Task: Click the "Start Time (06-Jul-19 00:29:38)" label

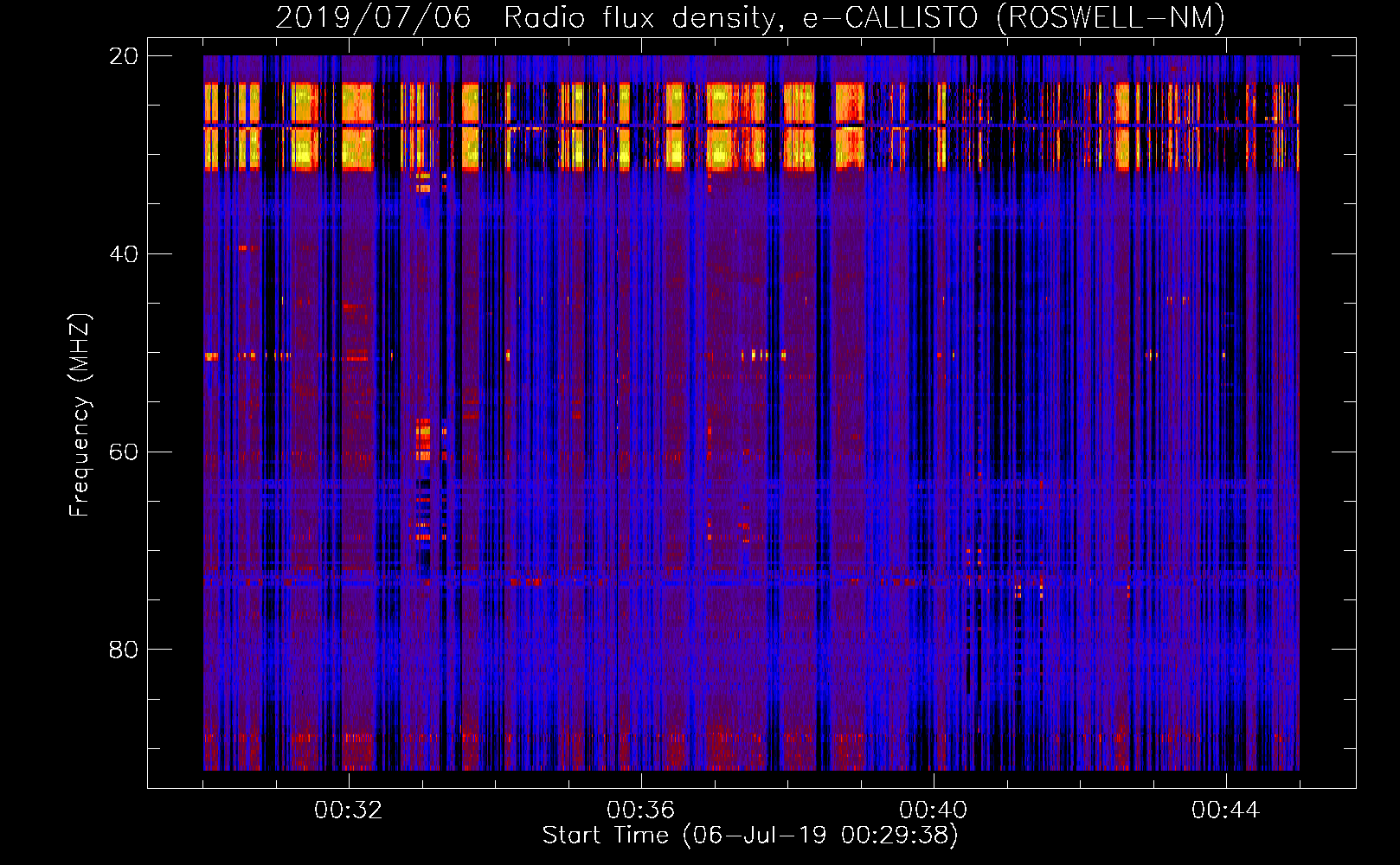Action: pos(750,836)
